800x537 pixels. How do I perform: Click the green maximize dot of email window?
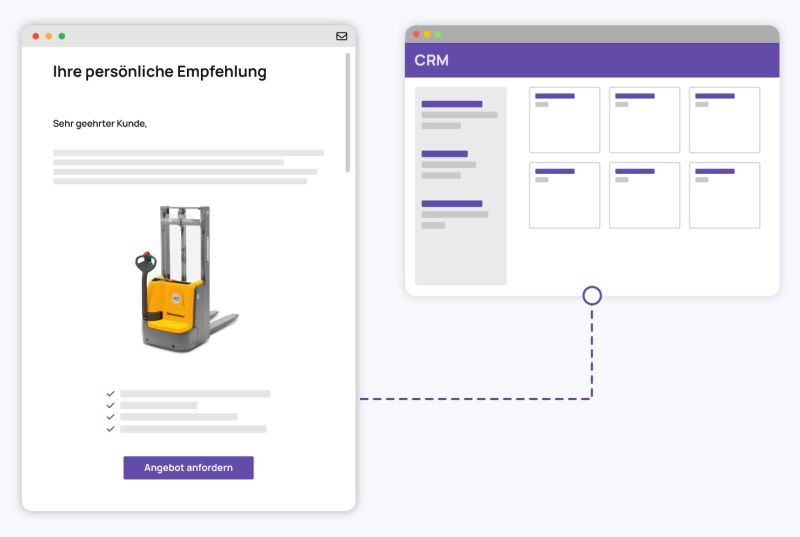[62, 36]
